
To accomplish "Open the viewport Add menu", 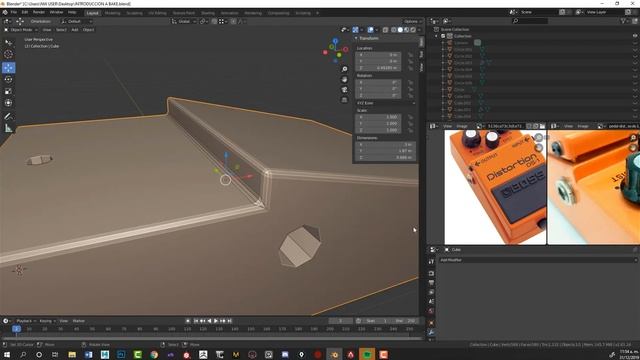I will [75, 30].
